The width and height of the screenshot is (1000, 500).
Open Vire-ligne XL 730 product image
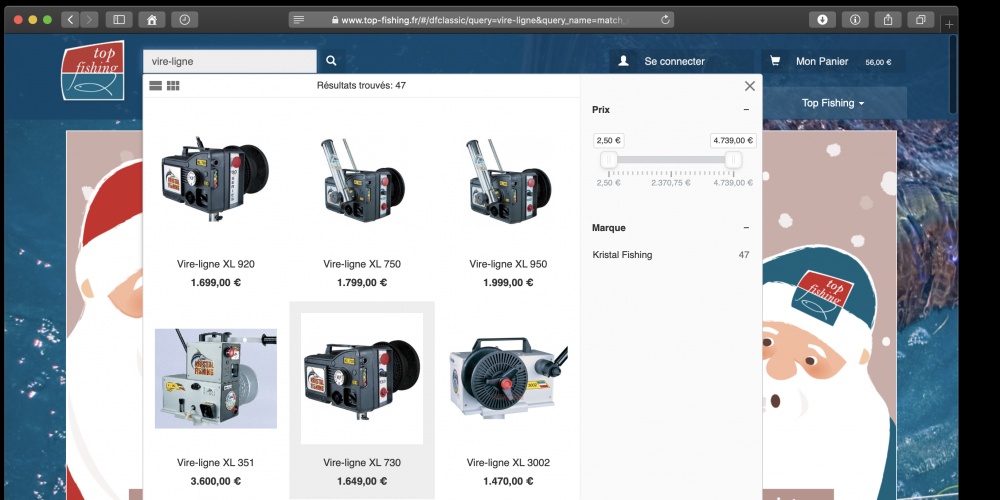point(362,378)
